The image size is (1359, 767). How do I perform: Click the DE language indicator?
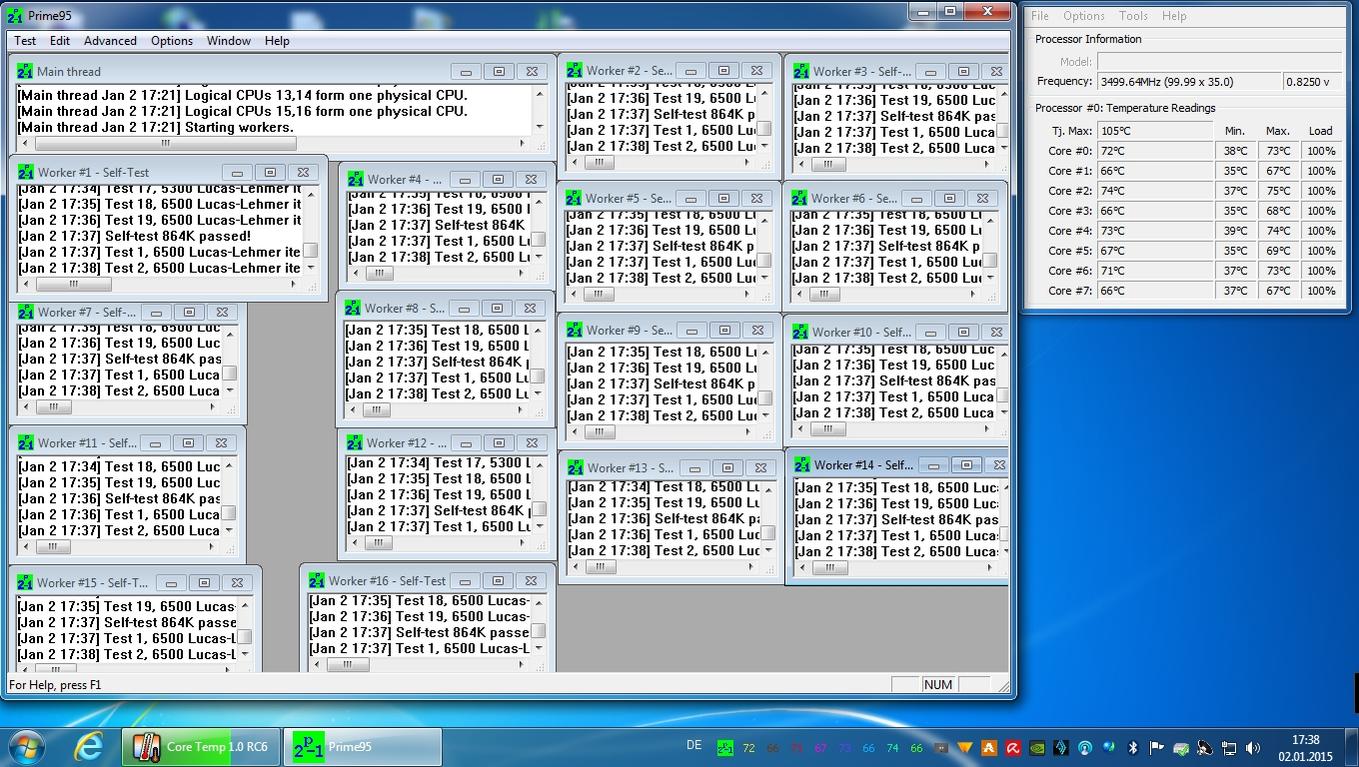click(694, 745)
